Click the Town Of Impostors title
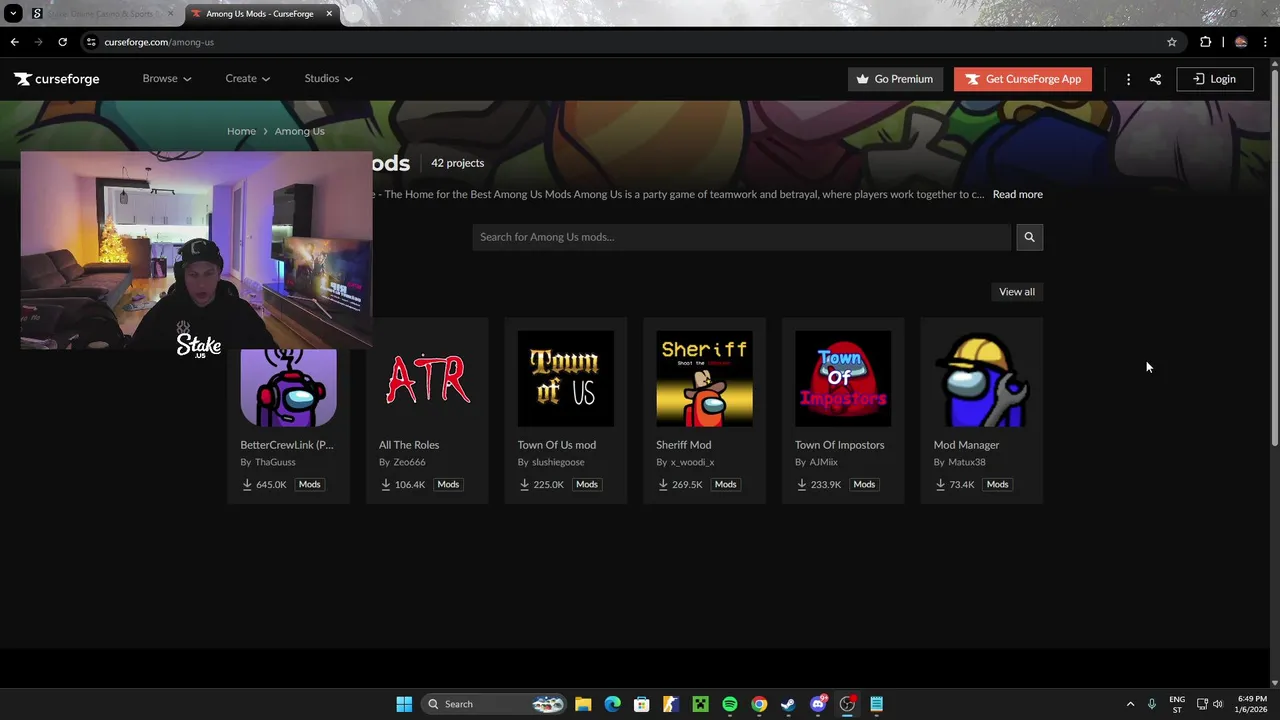The width and height of the screenshot is (1280, 720). click(840, 445)
